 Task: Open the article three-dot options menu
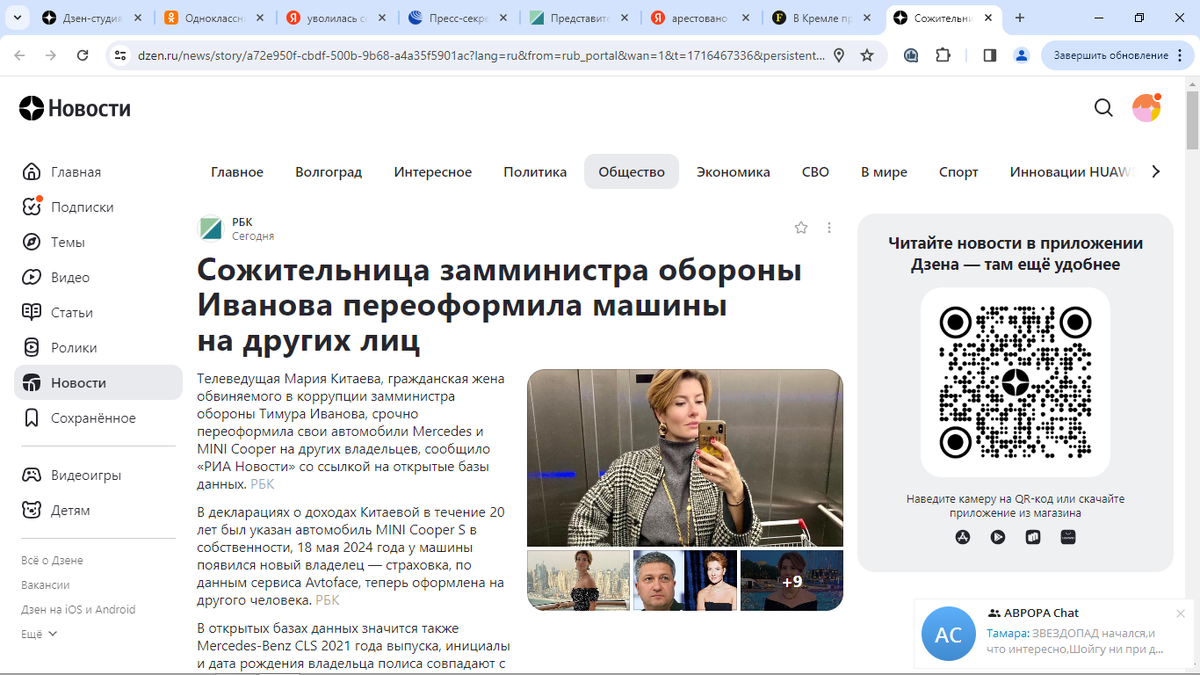pyautogui.click(x=829, y=228)
